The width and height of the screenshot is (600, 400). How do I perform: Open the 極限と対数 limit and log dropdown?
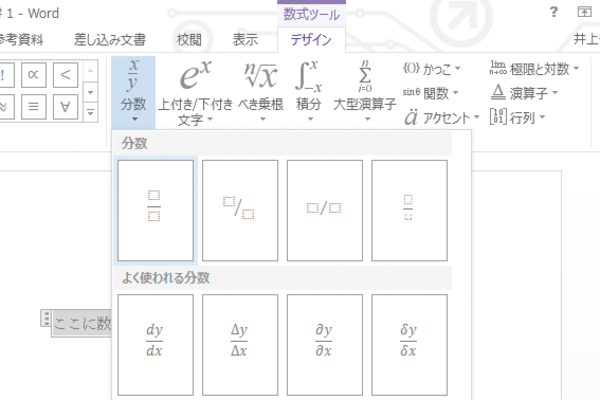535,69
